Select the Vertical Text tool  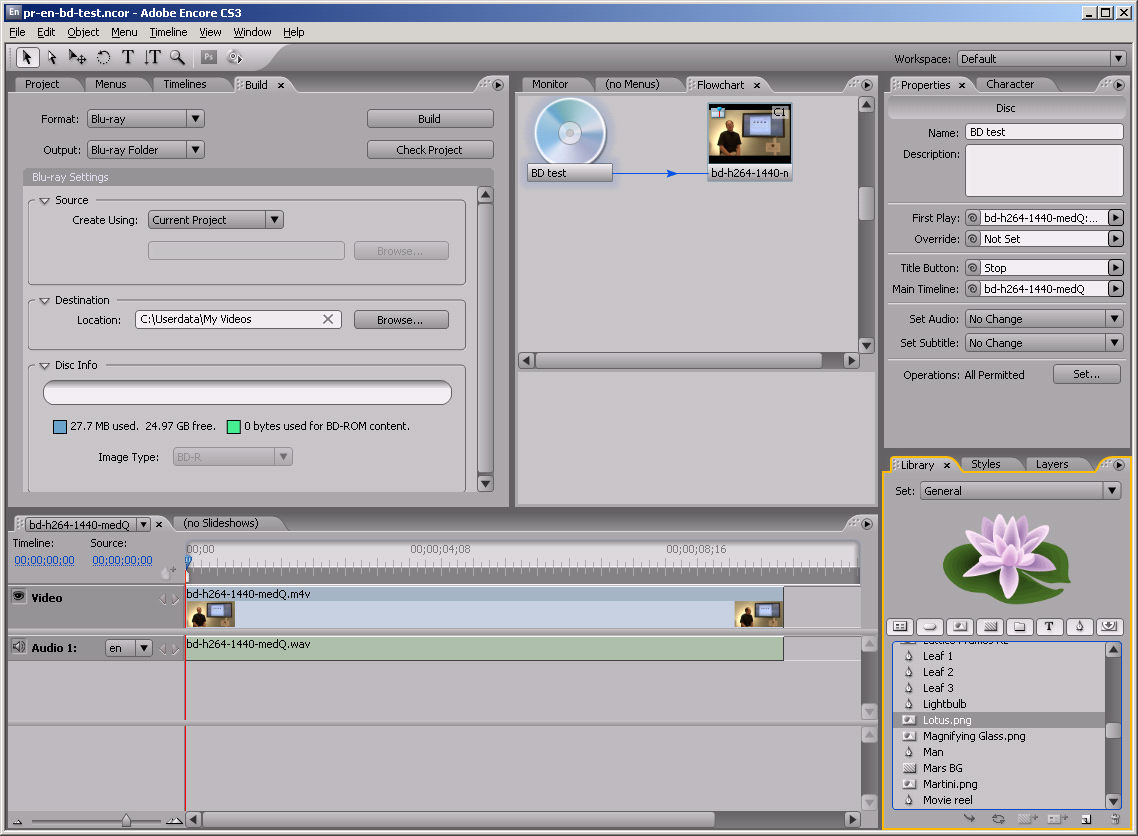click(152, 57)
